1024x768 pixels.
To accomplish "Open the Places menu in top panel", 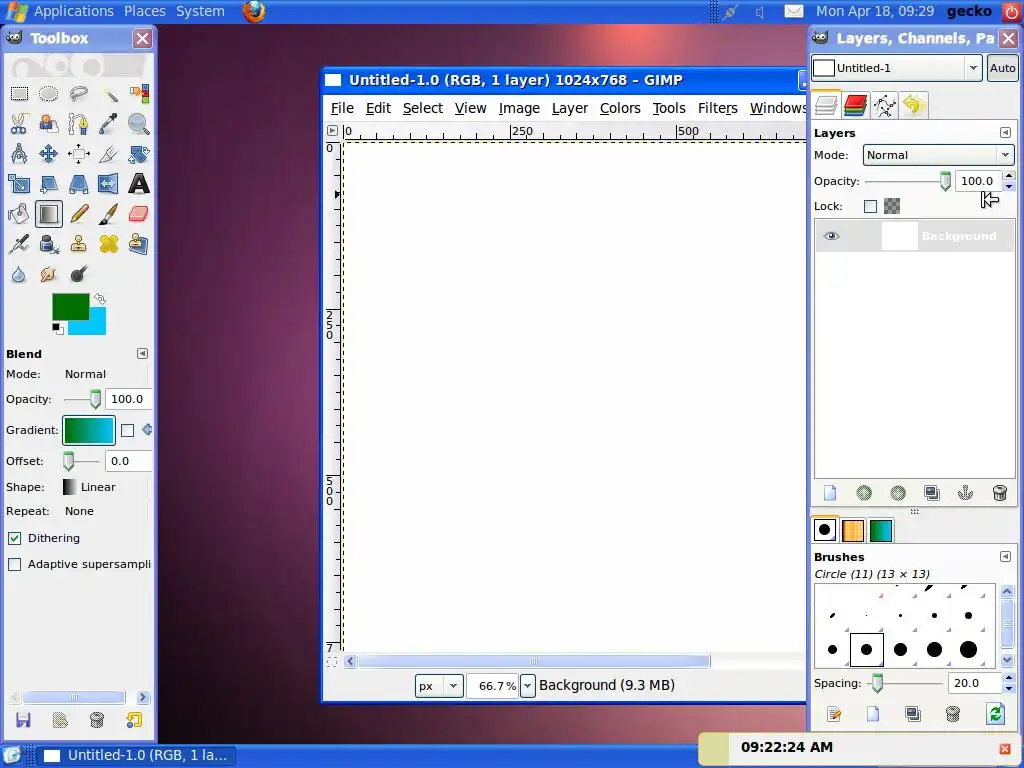I will (145, 11).
